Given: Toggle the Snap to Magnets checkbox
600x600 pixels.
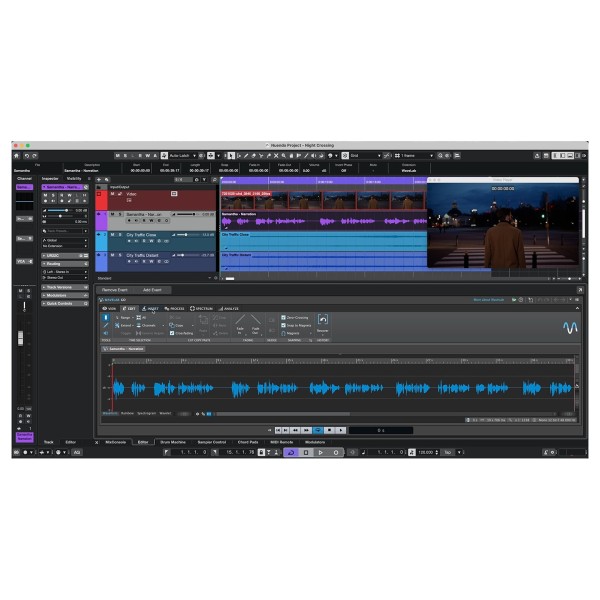Looking at the screenshot, I should tap(283, 325).
